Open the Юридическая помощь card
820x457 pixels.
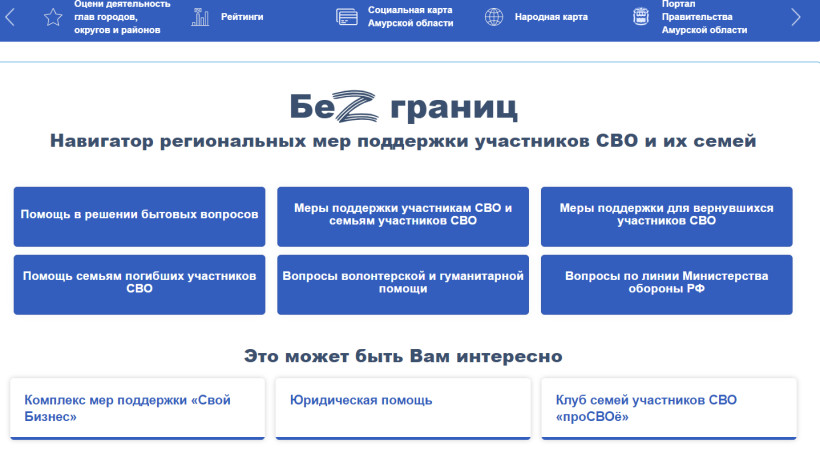click(x=403, y=408)
